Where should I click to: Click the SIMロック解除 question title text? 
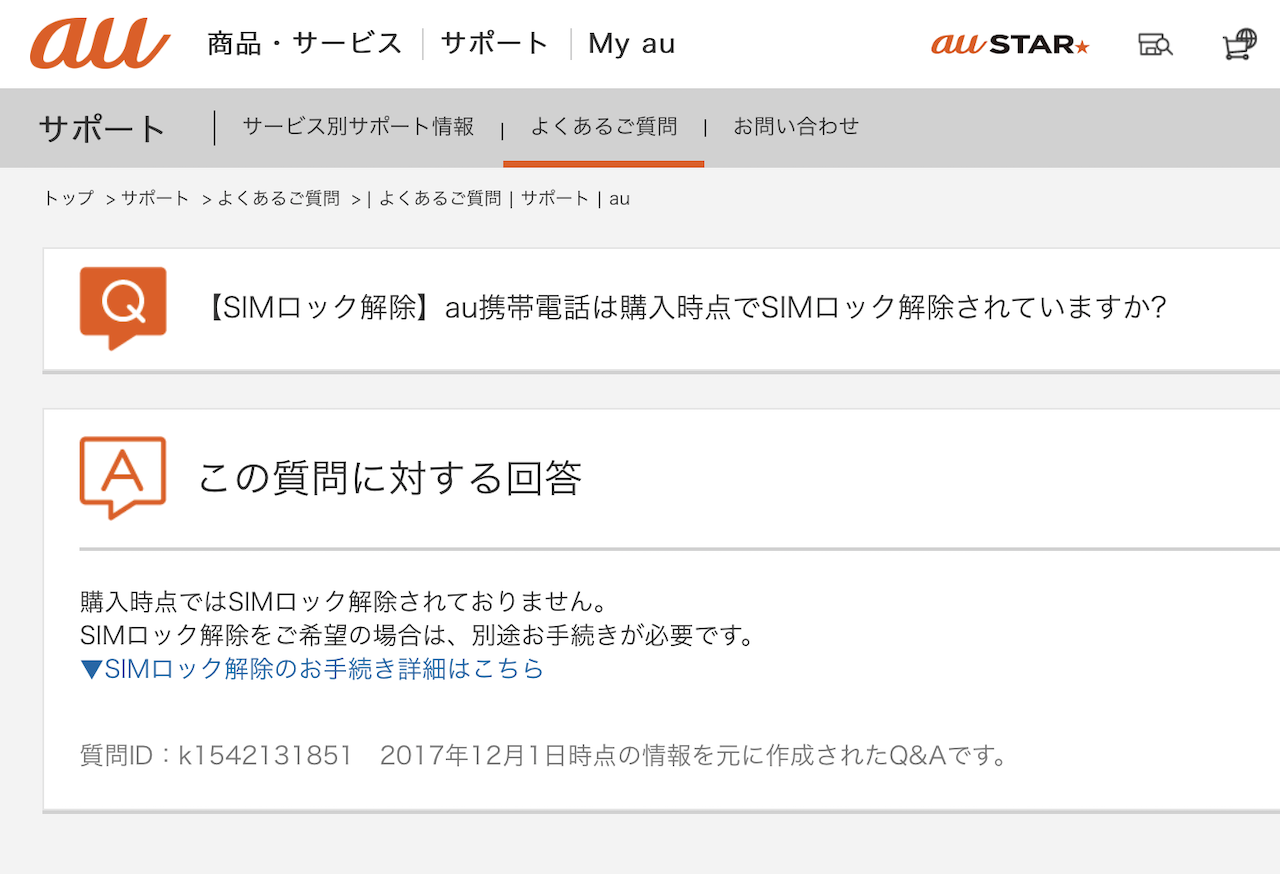(688, 308)
